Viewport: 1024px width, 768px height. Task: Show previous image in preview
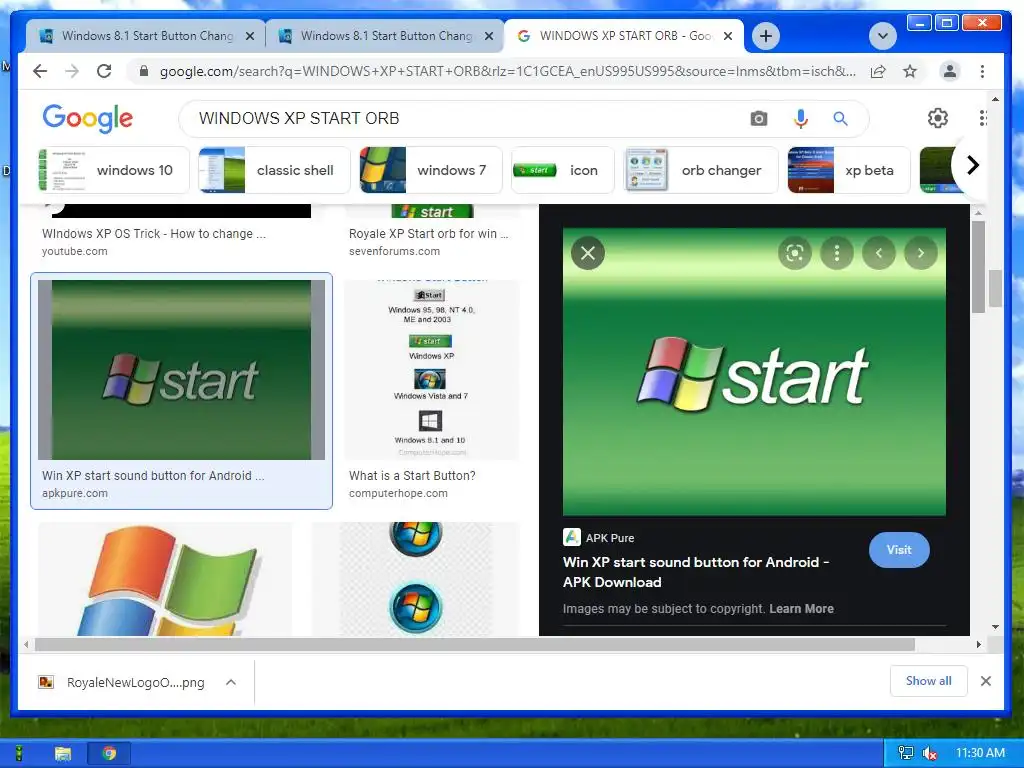[879, 253]
